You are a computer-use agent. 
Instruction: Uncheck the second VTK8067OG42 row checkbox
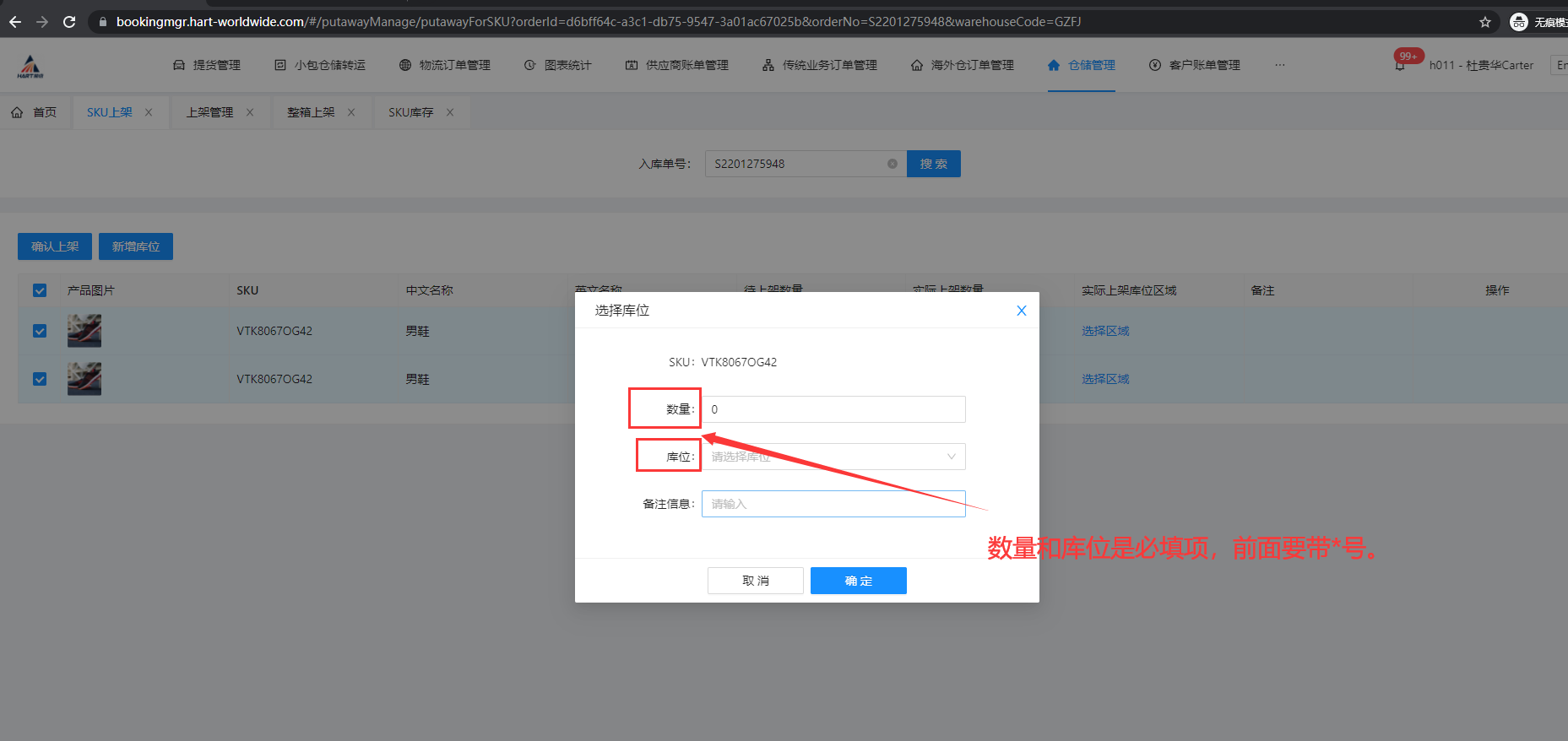(40, 379)
